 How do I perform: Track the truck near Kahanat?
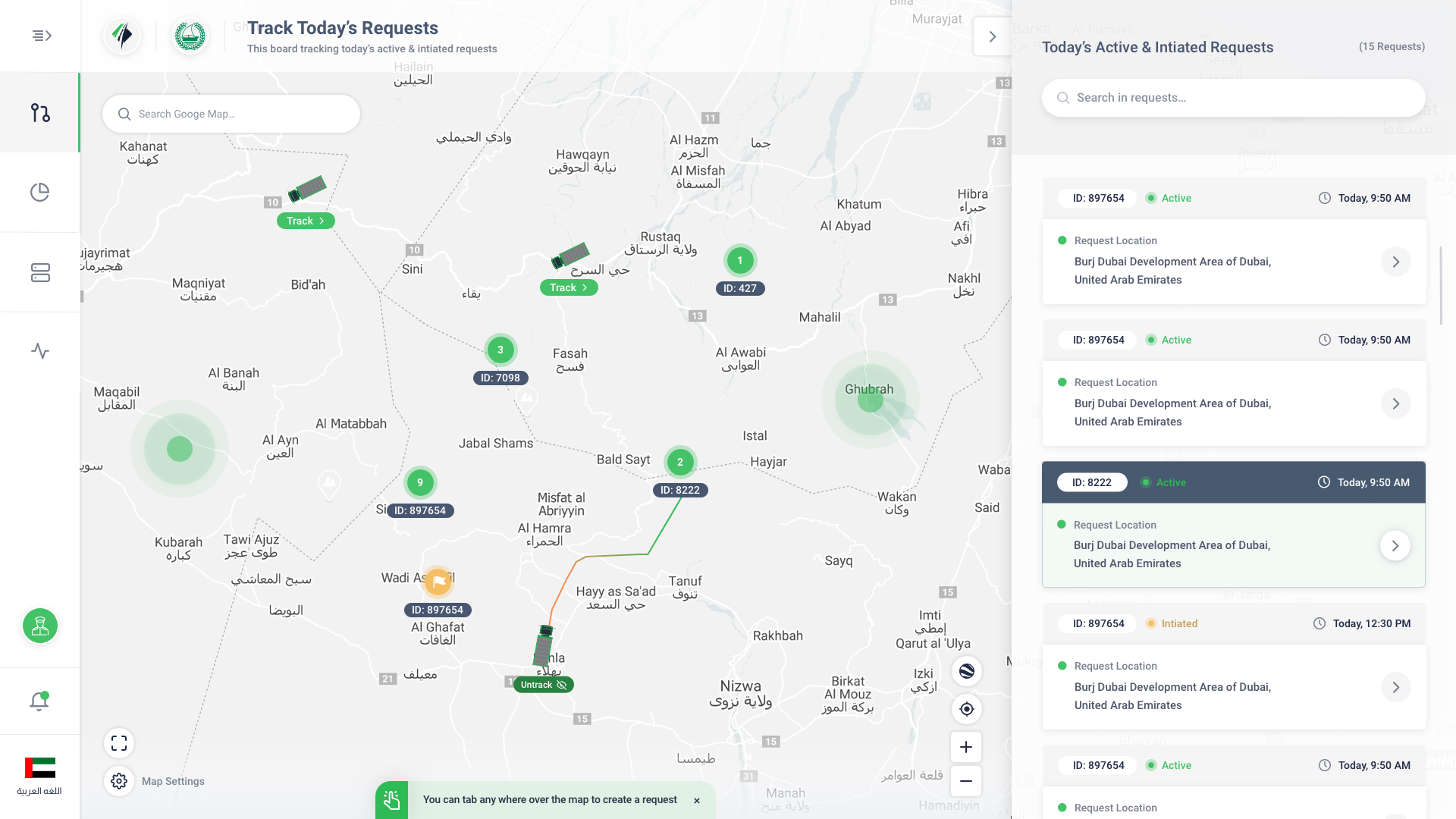(x=306, y=221)
